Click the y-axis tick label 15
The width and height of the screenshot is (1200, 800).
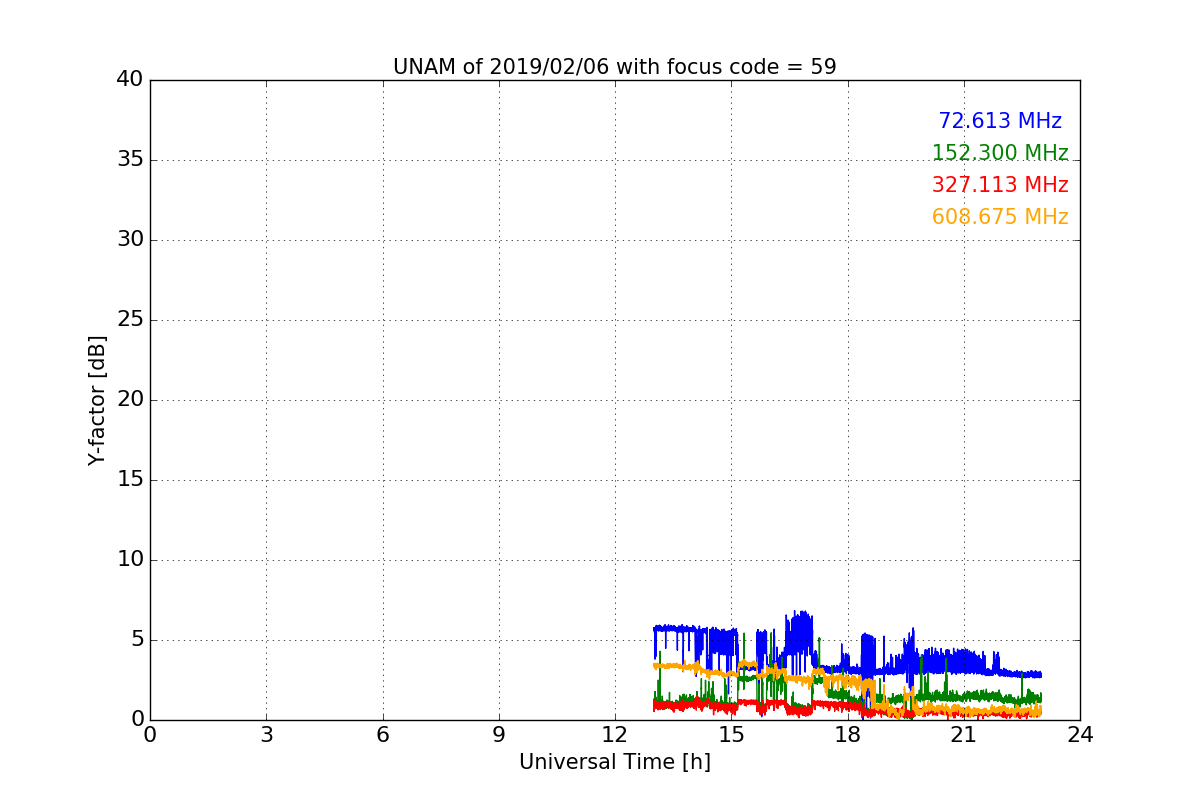pyautogui.click(x=130, y=480)
